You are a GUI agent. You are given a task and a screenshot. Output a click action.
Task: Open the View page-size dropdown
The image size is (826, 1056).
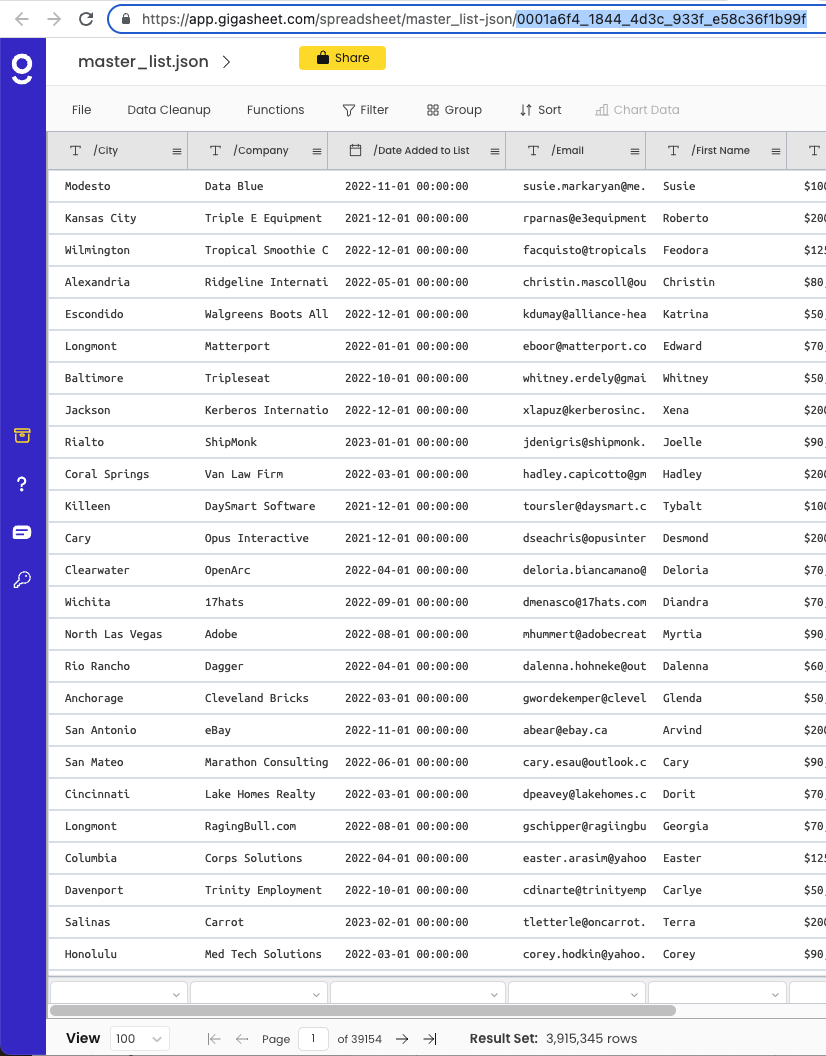pyautogui.click(x=139, y=1039)
